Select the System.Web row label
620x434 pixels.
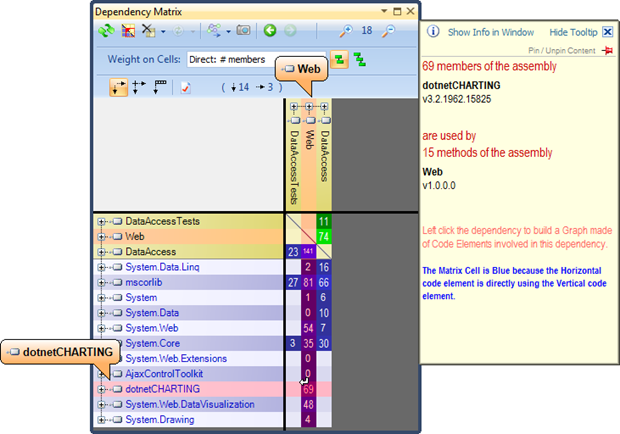tap(152, 328)
